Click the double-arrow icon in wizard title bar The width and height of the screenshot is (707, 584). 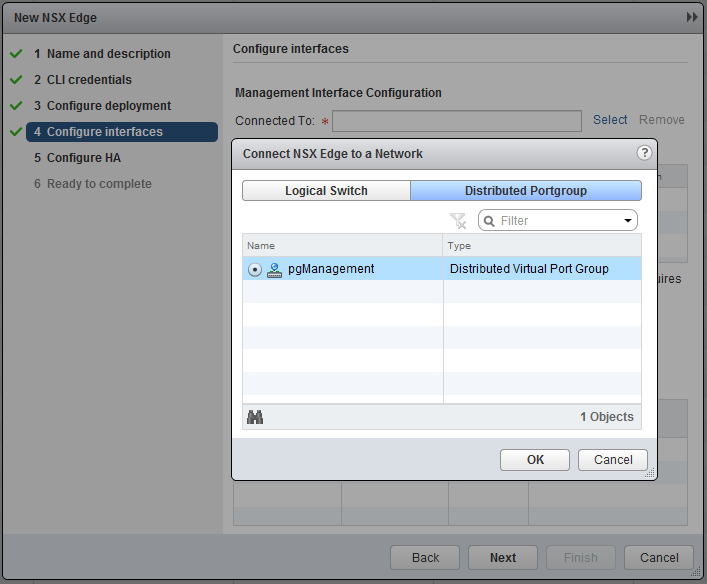point(691,18)
